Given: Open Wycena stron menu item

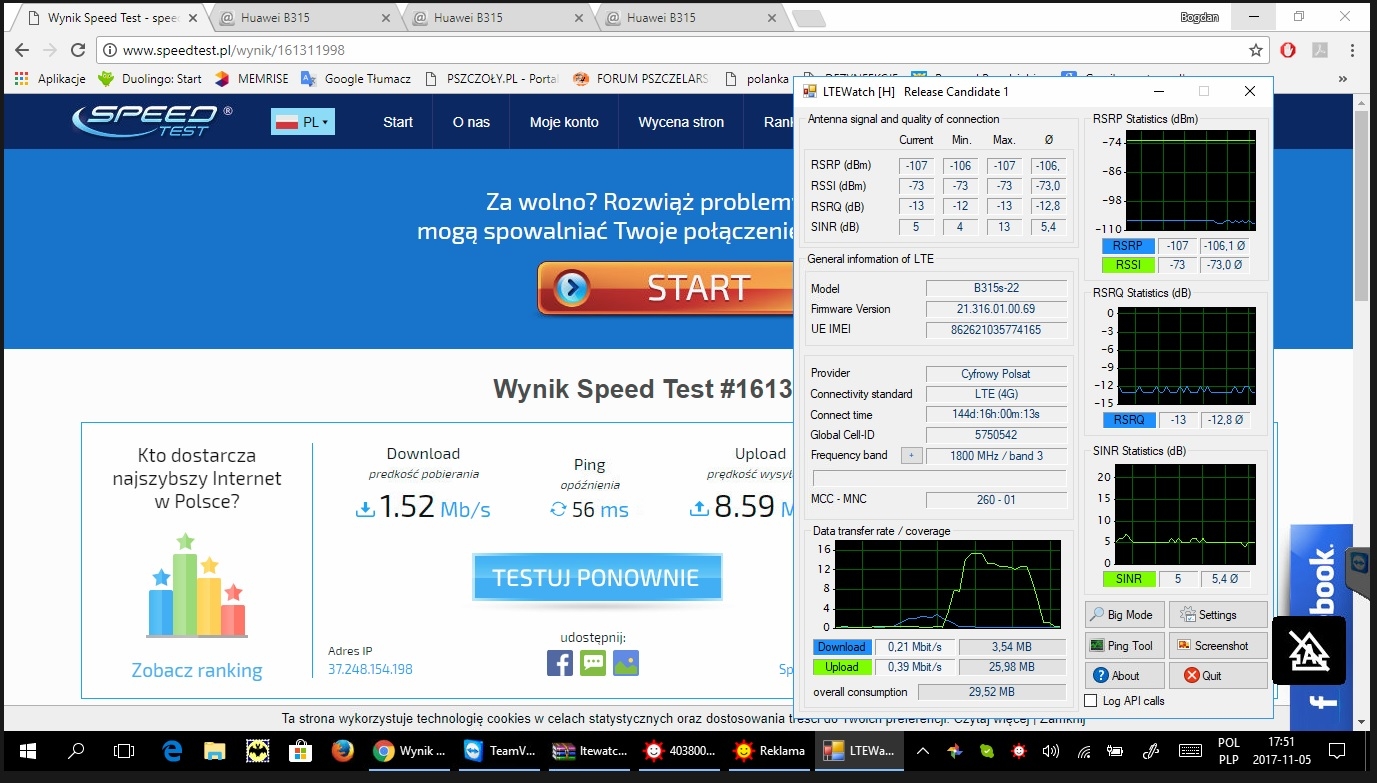Looking at the screenshot, I should [681, 122].
